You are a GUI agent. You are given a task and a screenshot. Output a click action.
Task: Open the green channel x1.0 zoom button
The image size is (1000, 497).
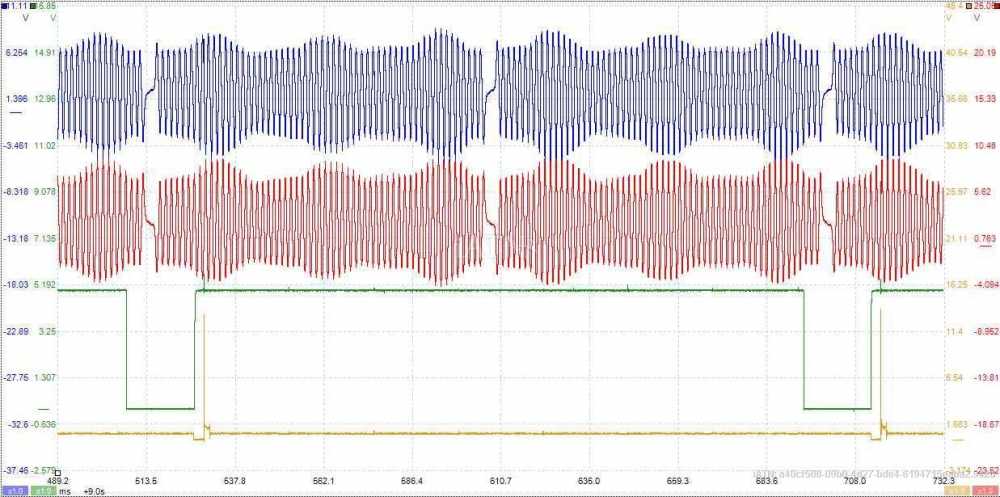tap(44, 490)
